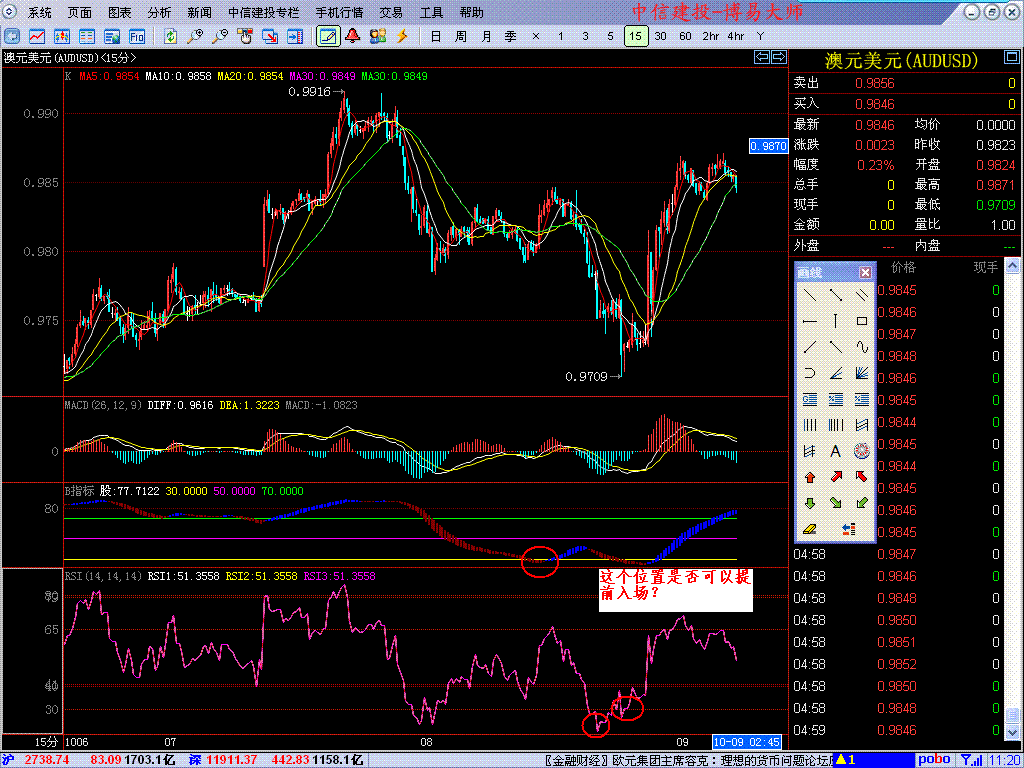This screenshot has height=768, width=1024.
Task: Select the 15 minute period button
Action: point(636,36)
